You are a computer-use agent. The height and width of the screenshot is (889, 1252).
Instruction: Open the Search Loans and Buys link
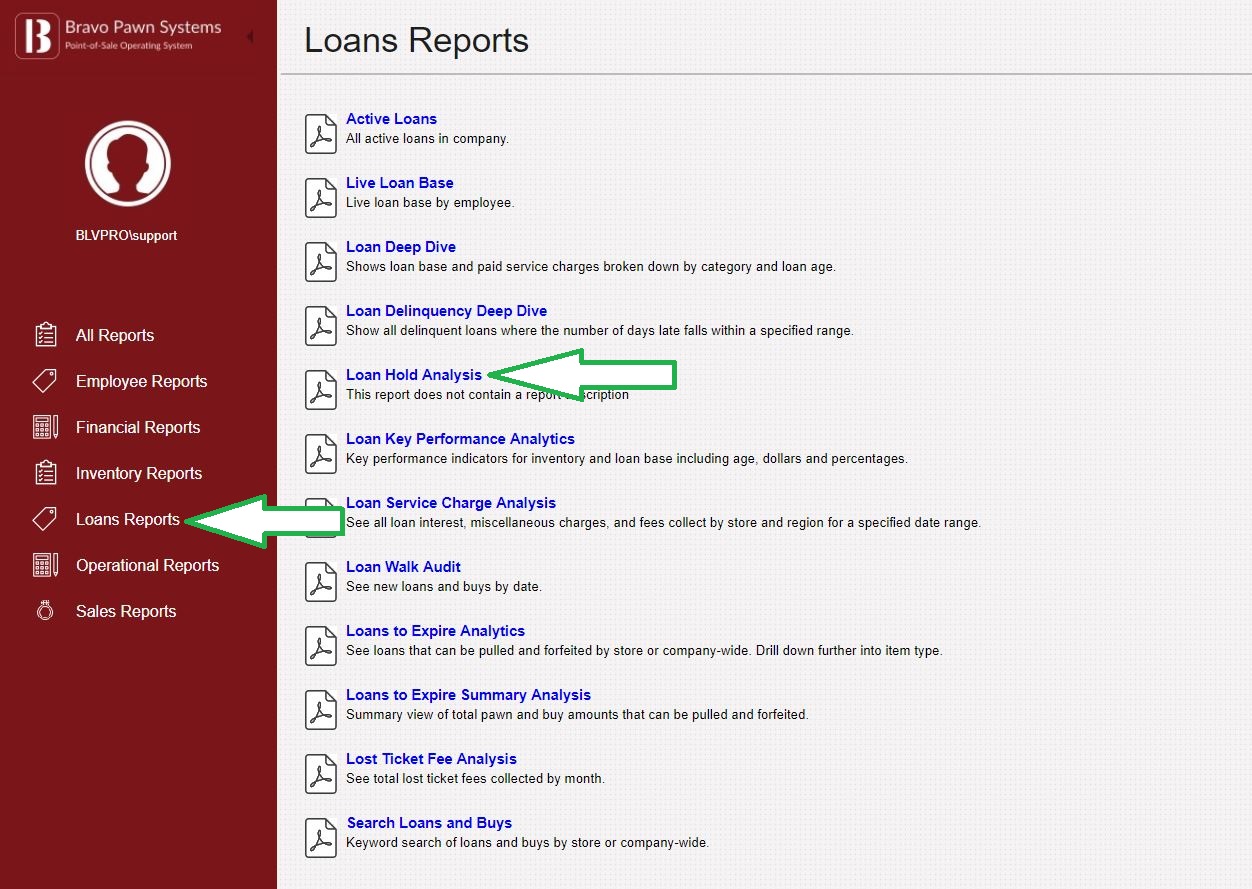click(429, 823)
